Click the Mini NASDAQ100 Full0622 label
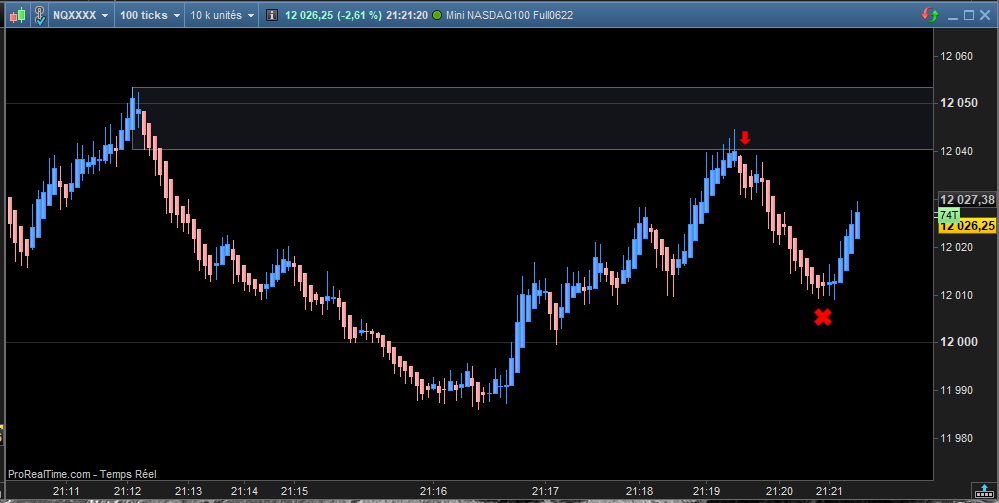This screenshot has height=503, width=999. [509, 15]
